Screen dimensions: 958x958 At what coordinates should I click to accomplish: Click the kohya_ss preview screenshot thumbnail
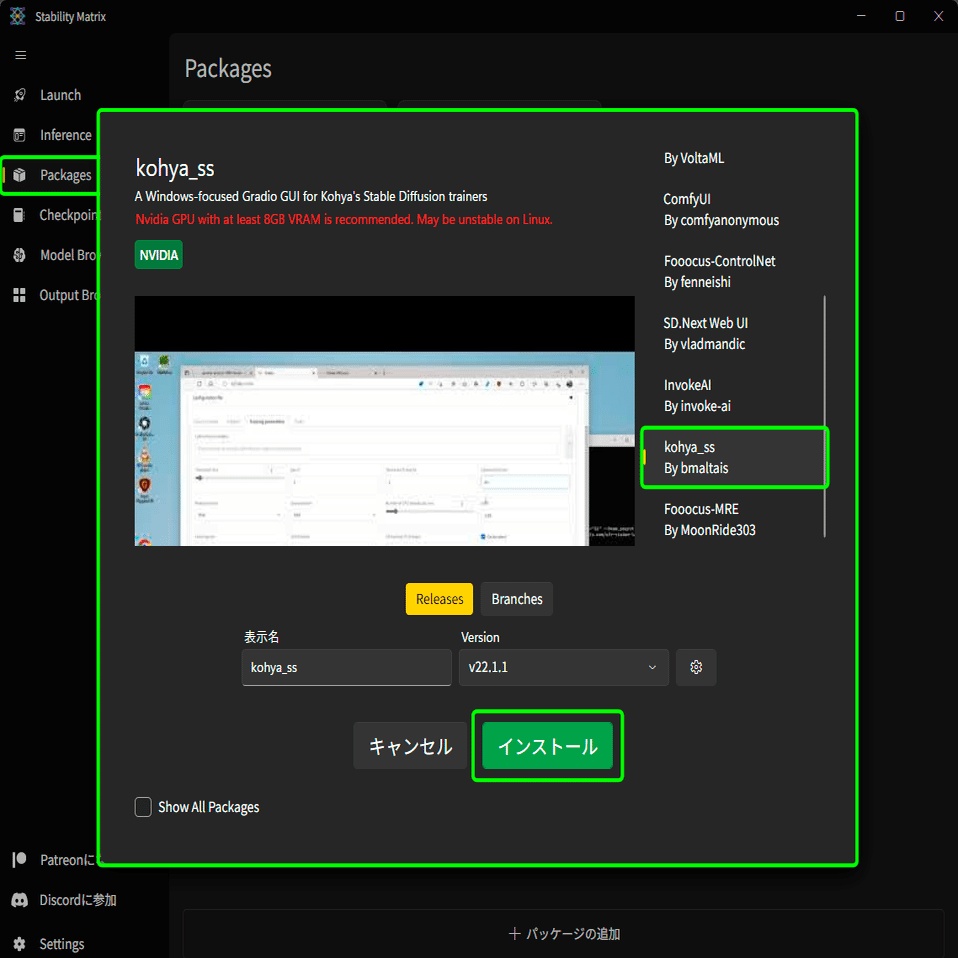(x=384, y=421)
